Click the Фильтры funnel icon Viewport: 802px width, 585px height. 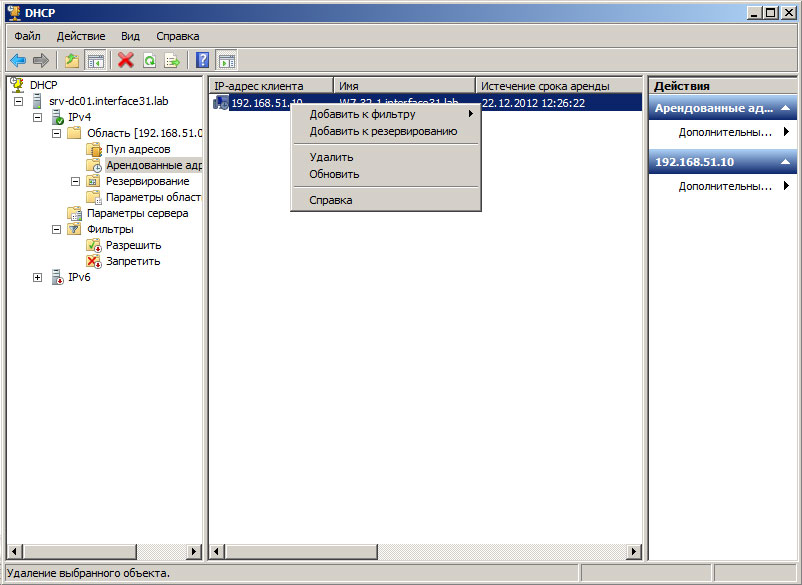point(74,229)
